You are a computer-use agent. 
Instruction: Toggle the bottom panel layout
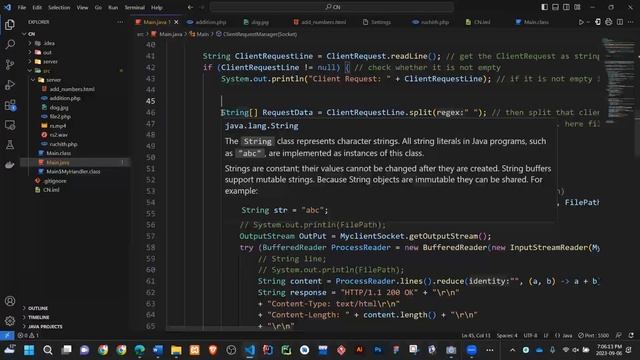point(556,7)
